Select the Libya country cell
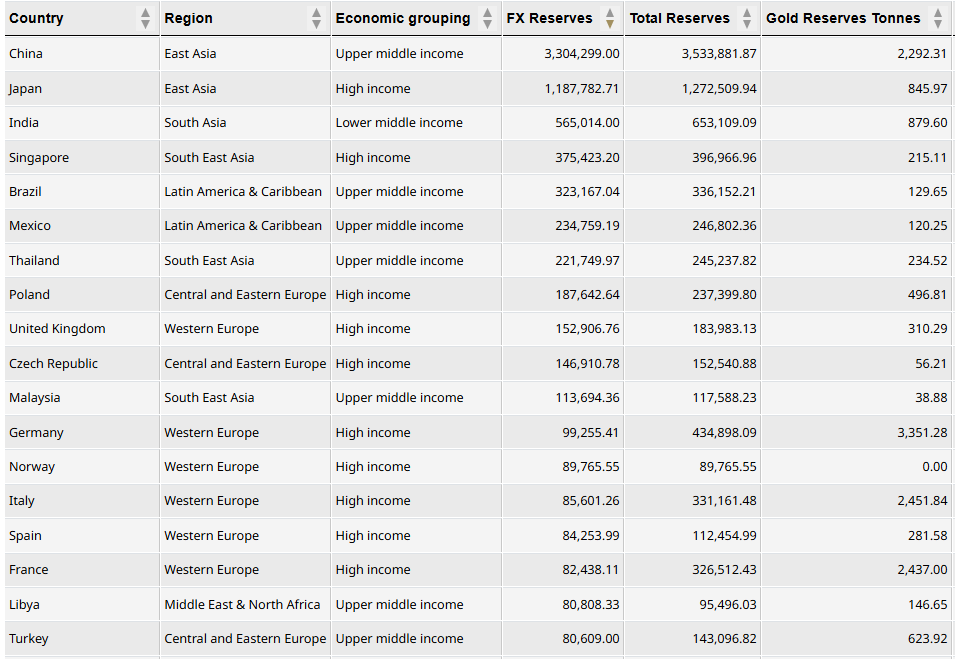Viewport: 955px width, 659px height. tap(82, 604)
